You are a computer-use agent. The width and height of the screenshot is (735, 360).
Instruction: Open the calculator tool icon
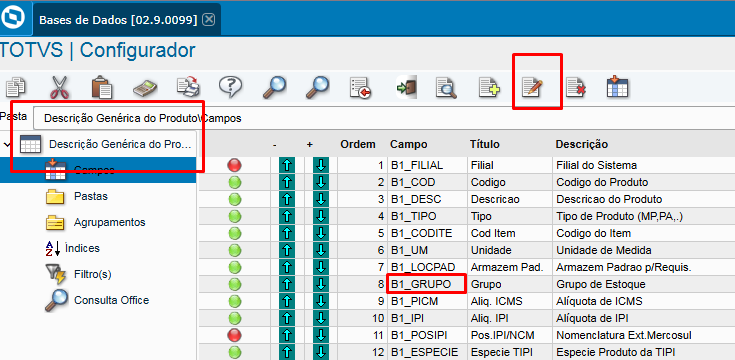pos(145,88)
